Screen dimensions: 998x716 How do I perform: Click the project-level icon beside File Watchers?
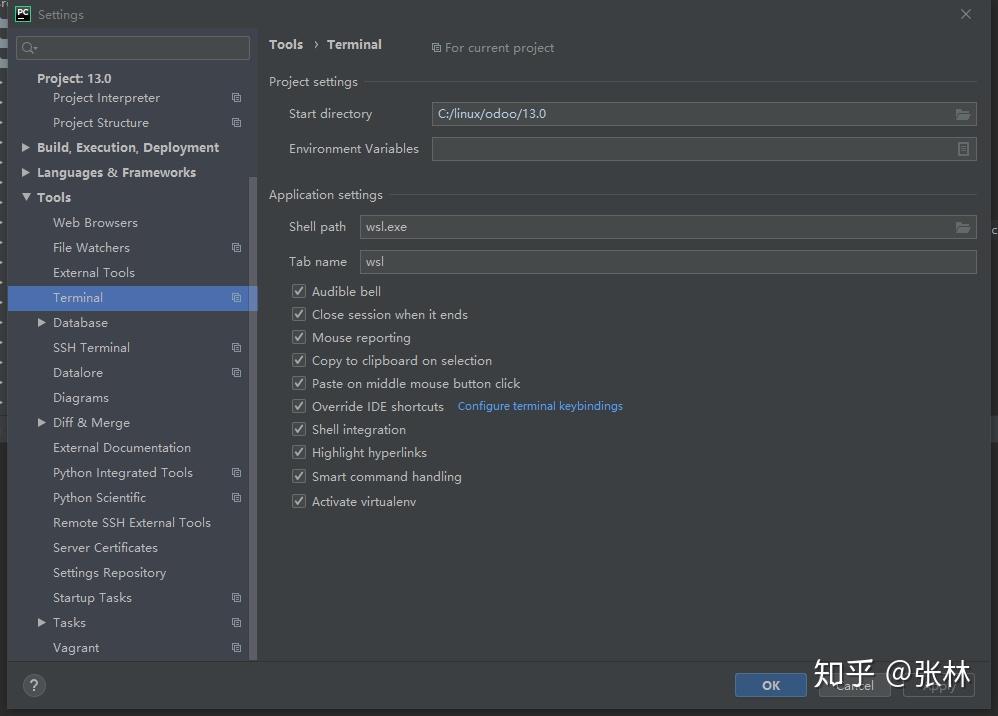pos(236,248)
